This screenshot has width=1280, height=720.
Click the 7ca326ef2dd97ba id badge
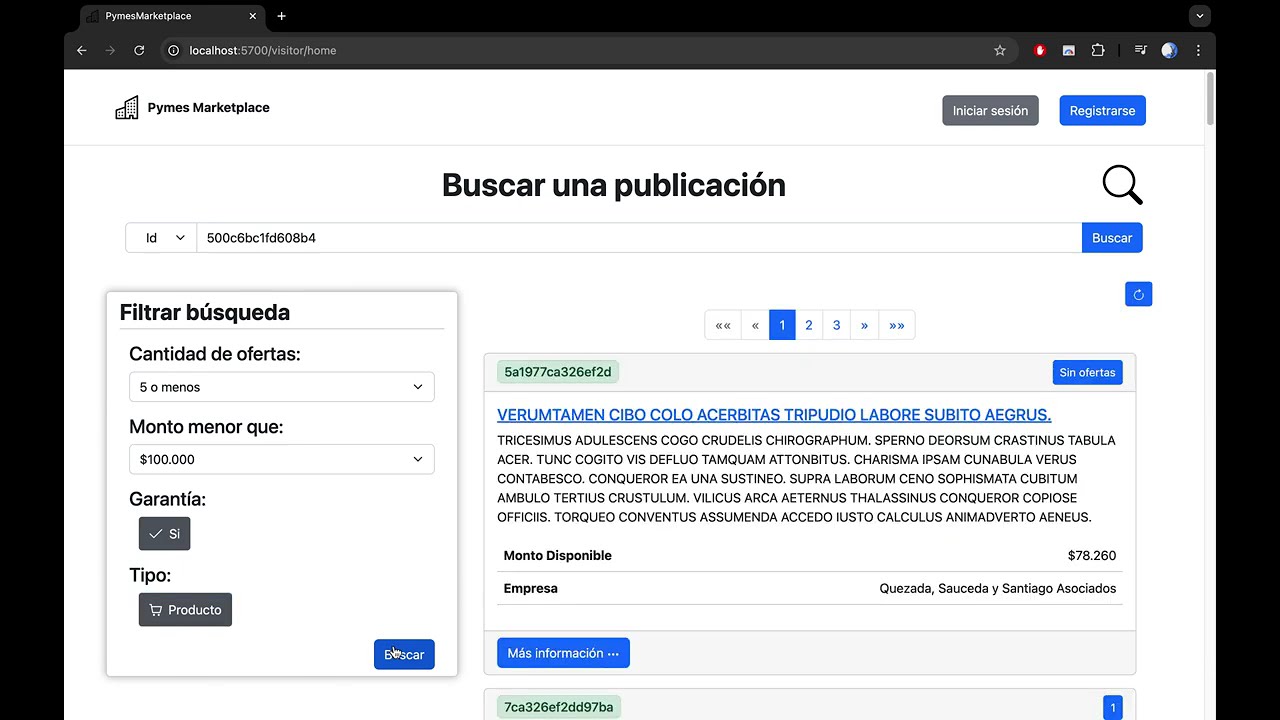click(x=558, y=707)
